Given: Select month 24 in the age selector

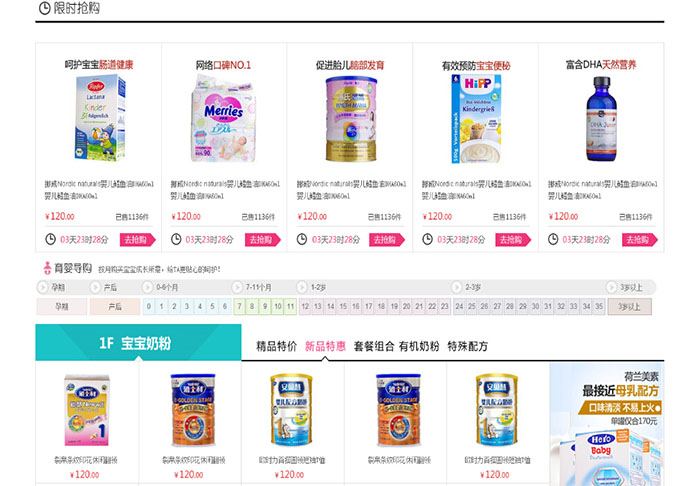Looking at the screenshot, I should click(459, 306).
